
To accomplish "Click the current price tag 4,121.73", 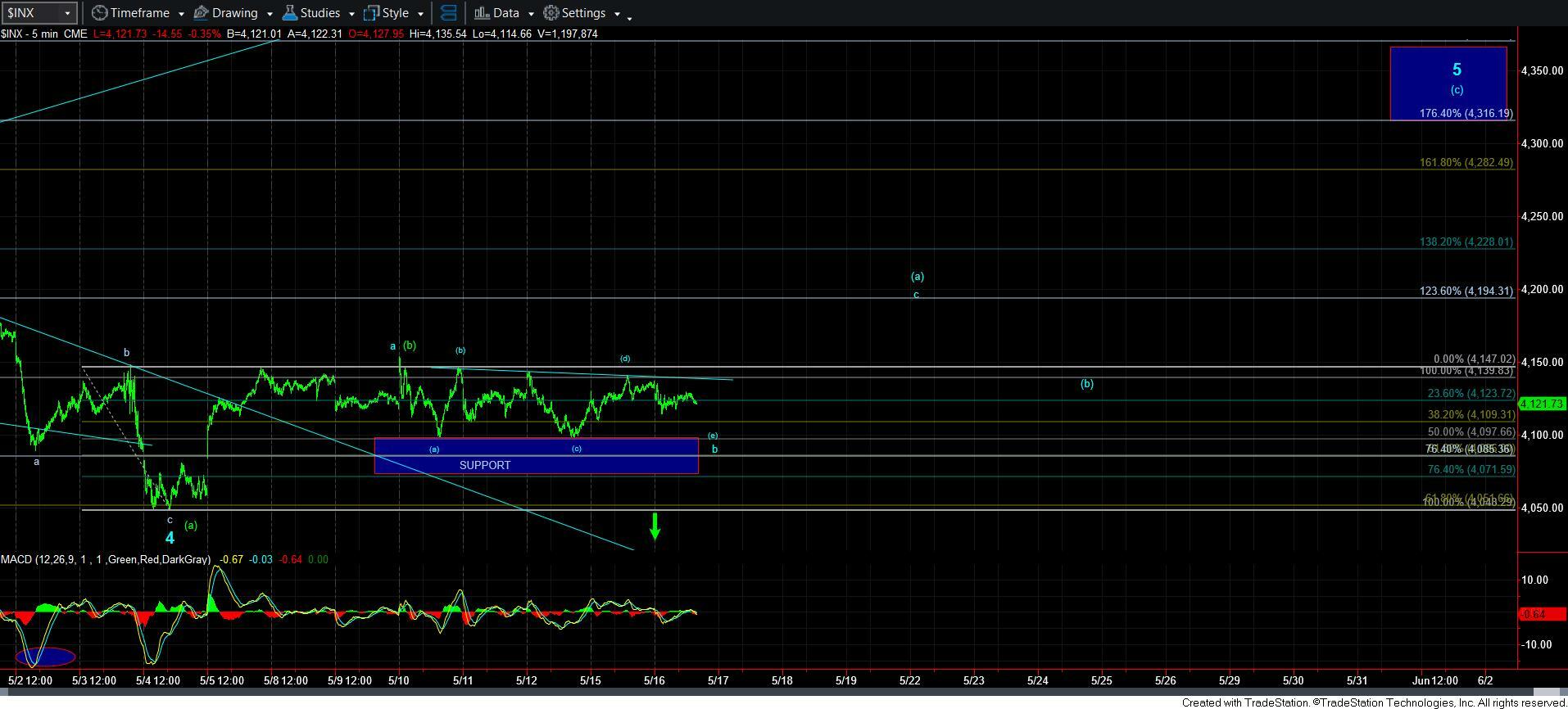I will (1543, 404).
